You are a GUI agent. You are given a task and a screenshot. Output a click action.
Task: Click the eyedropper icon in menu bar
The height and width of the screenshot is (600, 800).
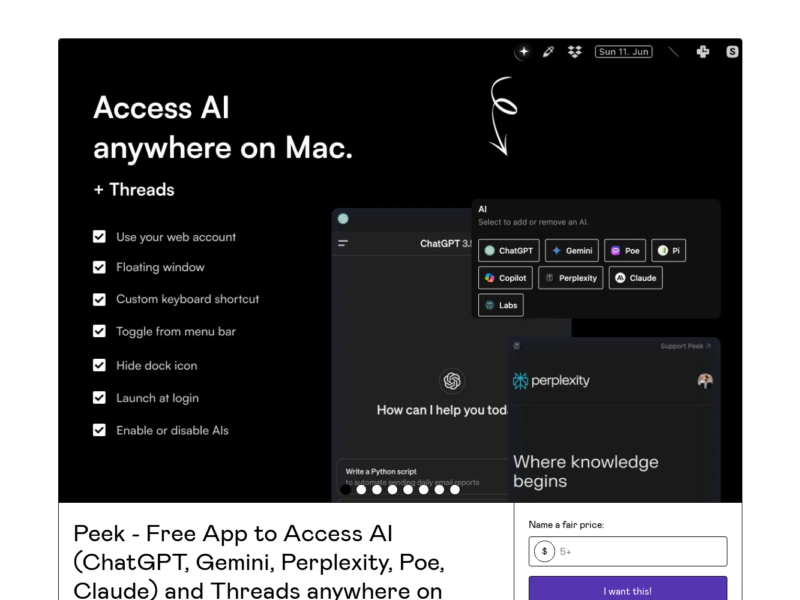[x=548, y=52]
